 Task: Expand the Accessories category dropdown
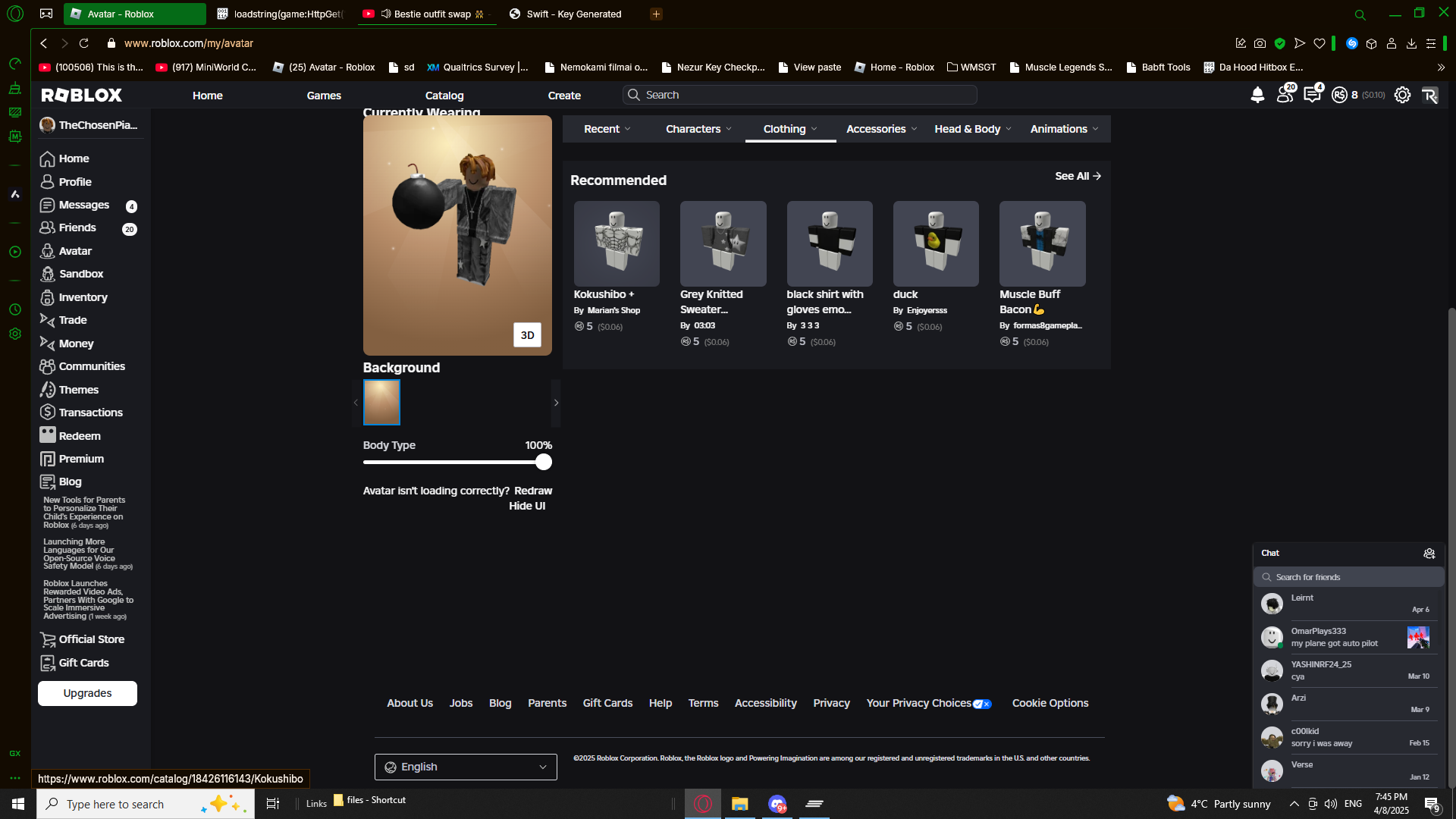pyautogui.click(x=881, y=129)
